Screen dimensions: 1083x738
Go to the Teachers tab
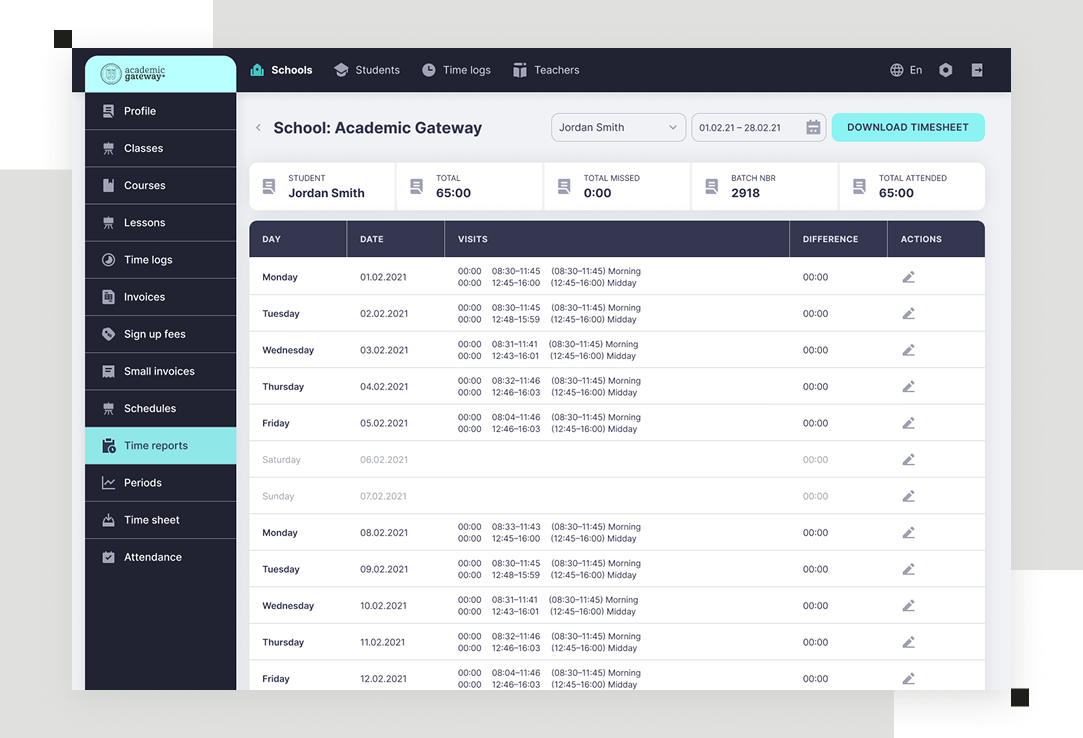click(546, 70)
